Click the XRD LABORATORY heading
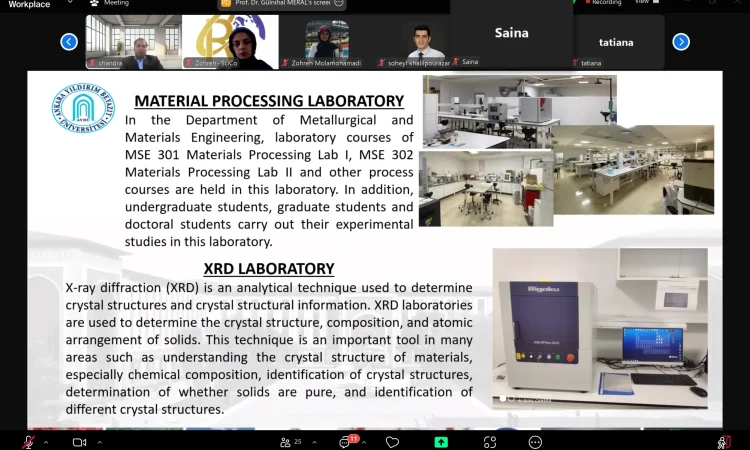750x450 pixels. [x=269, y=269]
